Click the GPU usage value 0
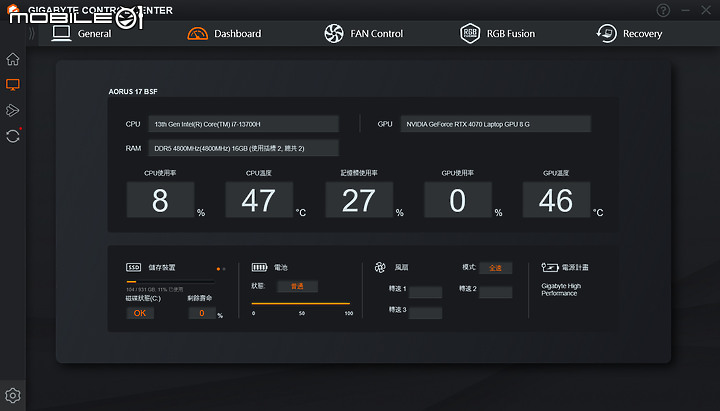The height and width of the screenshot is (411, 720). (x=458, y=200)
